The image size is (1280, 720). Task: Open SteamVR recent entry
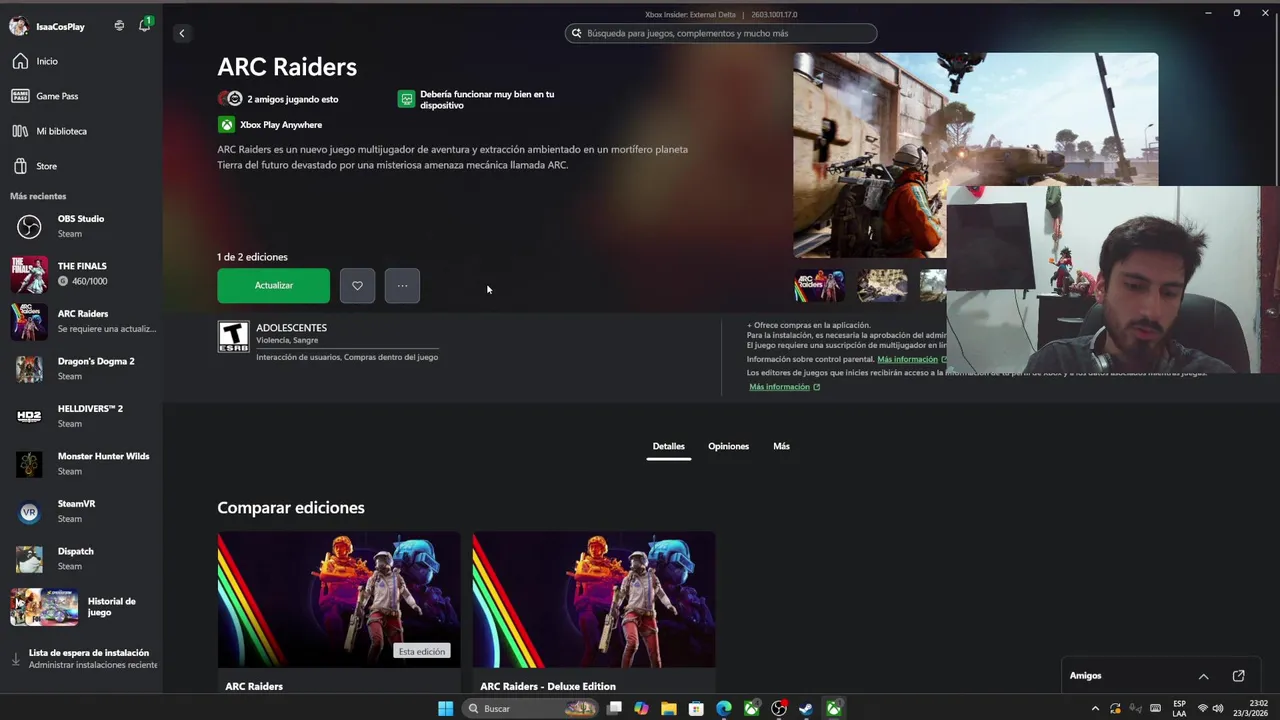(x=82, y=511)
